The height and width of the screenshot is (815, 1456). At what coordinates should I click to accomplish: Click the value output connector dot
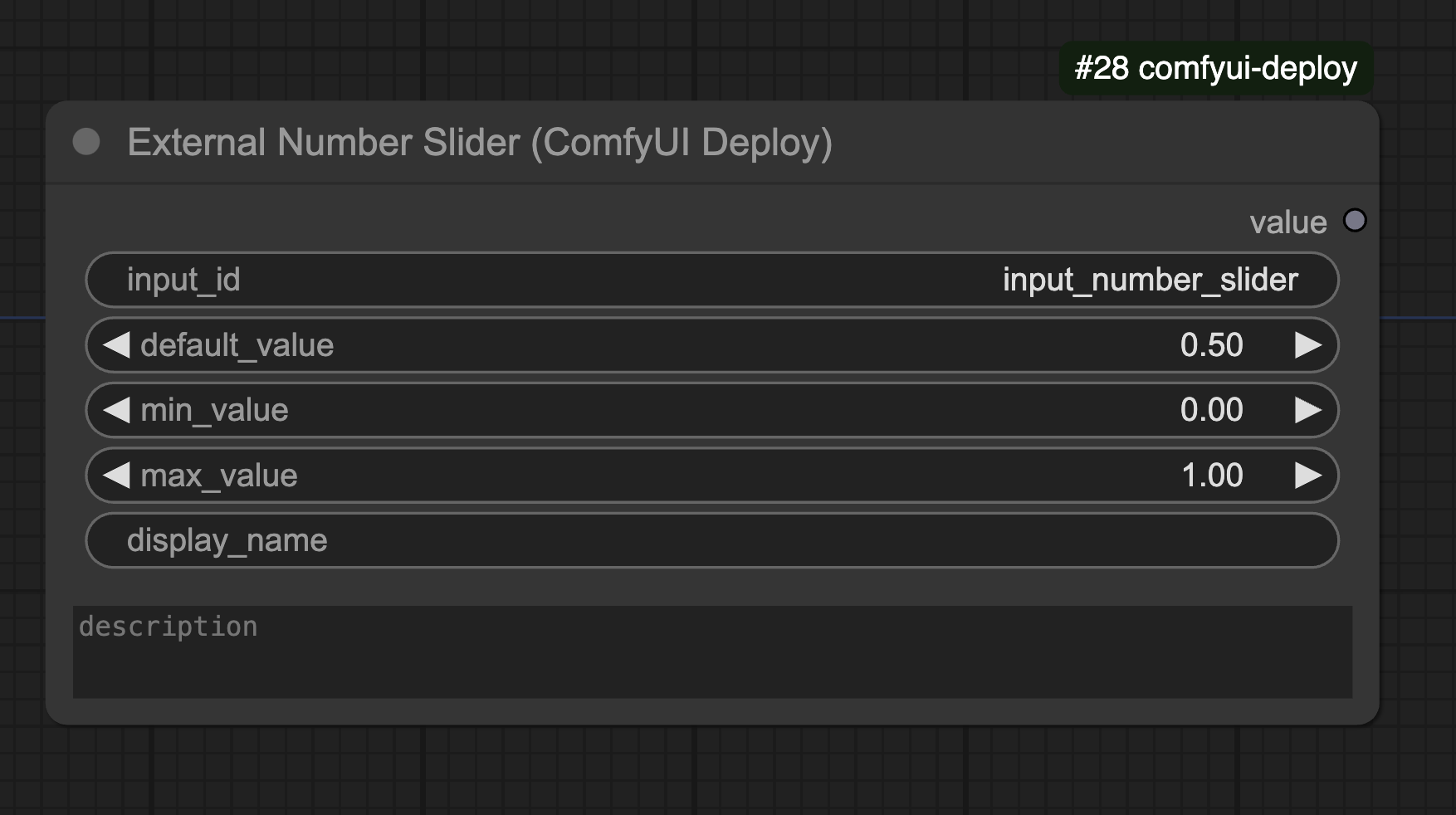click(x=1356, y=220)
